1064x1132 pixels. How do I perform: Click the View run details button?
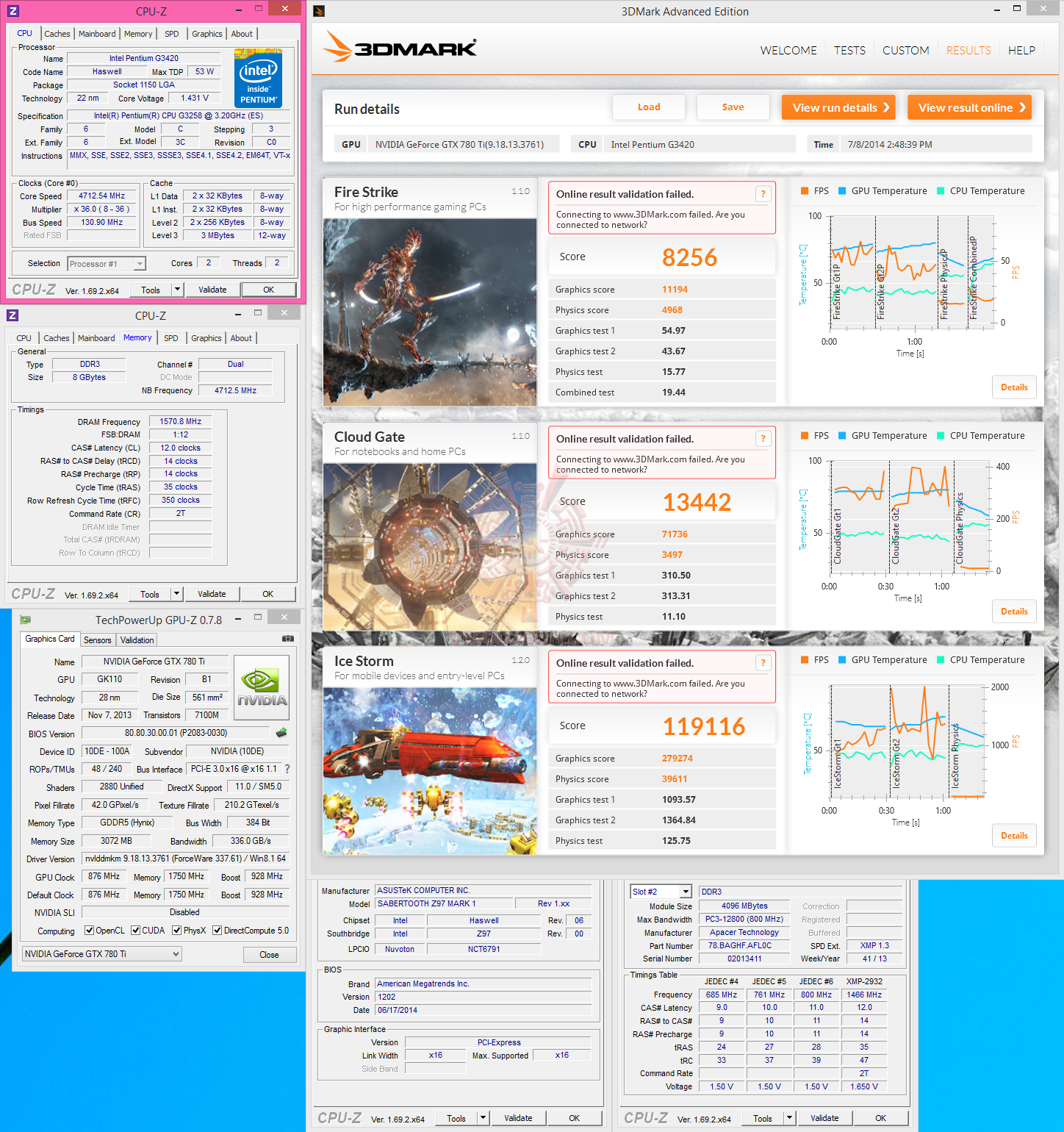(x=838, y=107)
